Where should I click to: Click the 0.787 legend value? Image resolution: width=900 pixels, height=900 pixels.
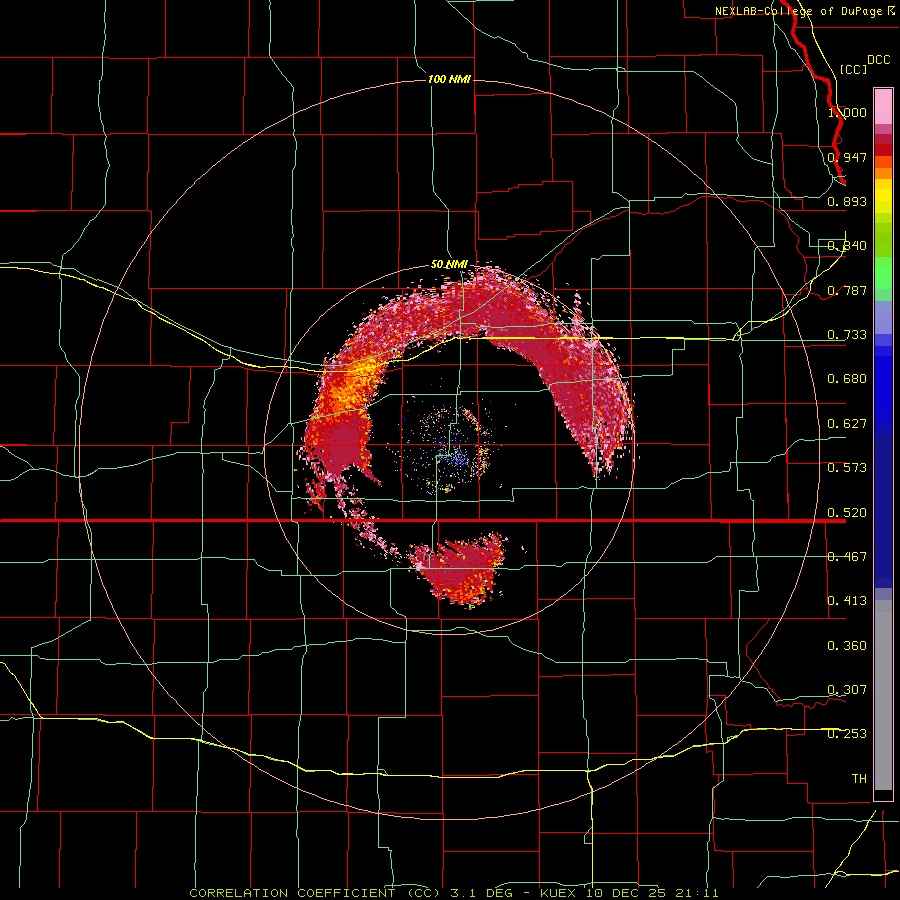point(847,290)
